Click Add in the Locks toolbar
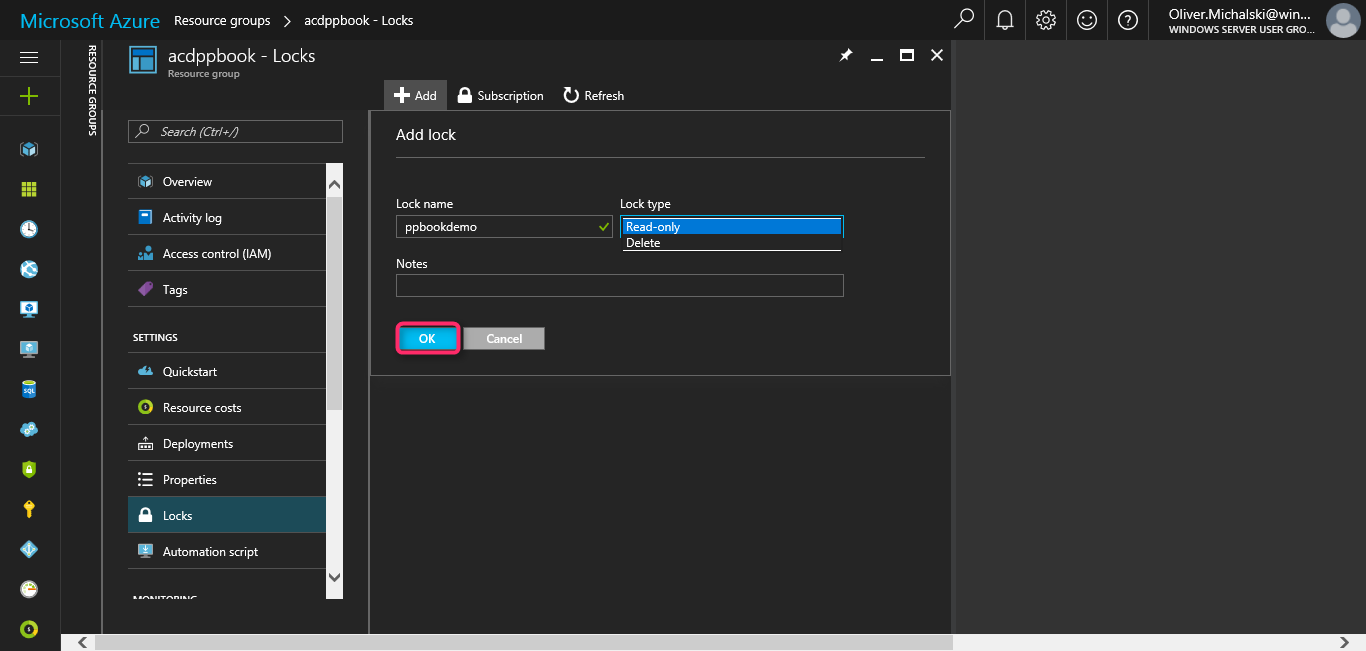The image size is (1366, 651). (x=415, y=96)
